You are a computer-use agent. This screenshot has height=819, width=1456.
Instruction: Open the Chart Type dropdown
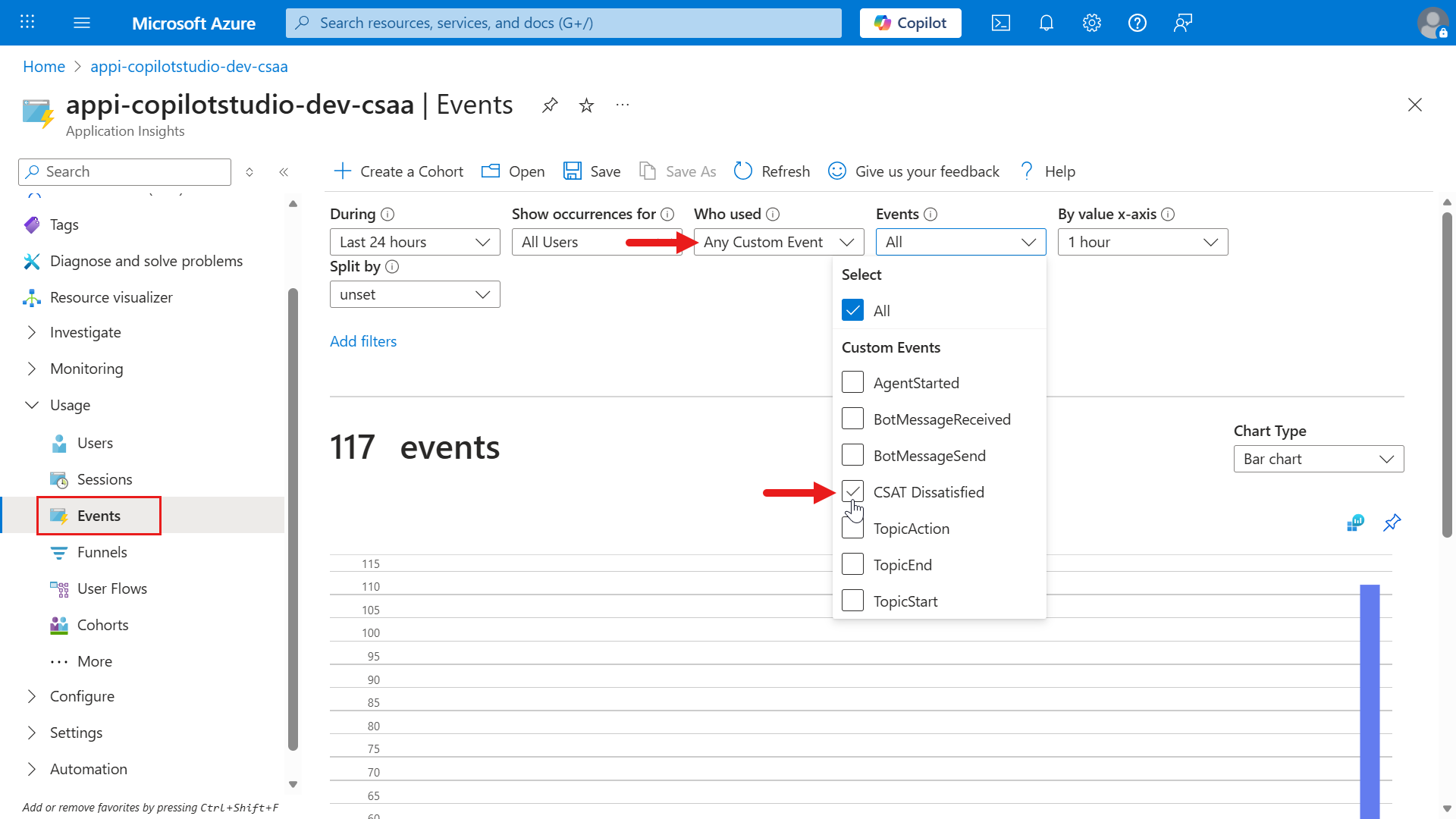[x=1318, y=459]
